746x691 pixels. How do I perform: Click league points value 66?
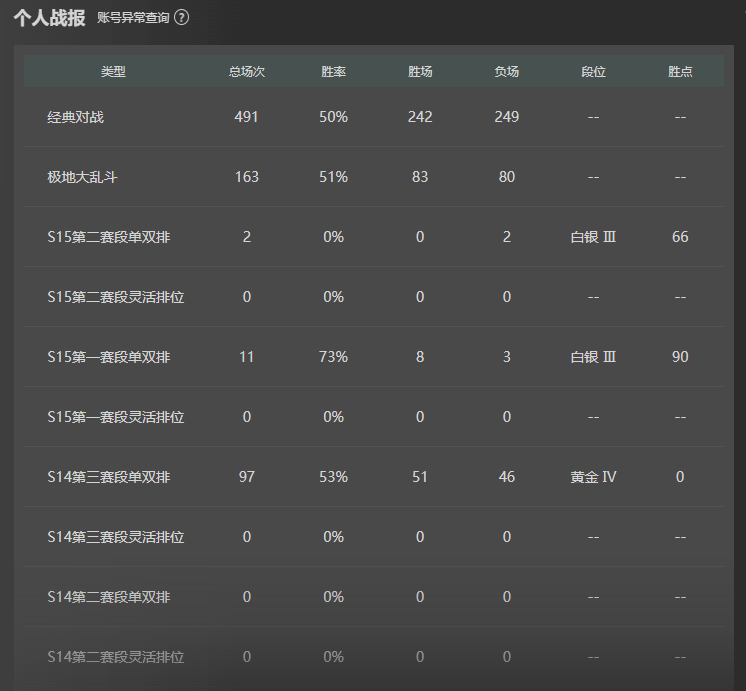(680, 237)
